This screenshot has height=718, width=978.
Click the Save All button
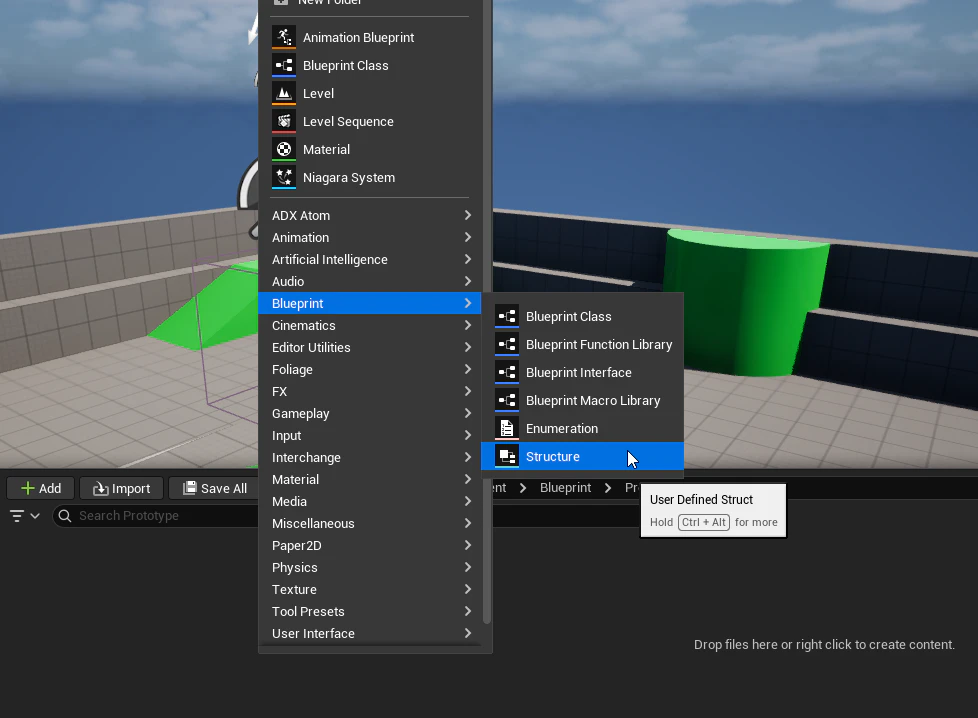point(215,488)
